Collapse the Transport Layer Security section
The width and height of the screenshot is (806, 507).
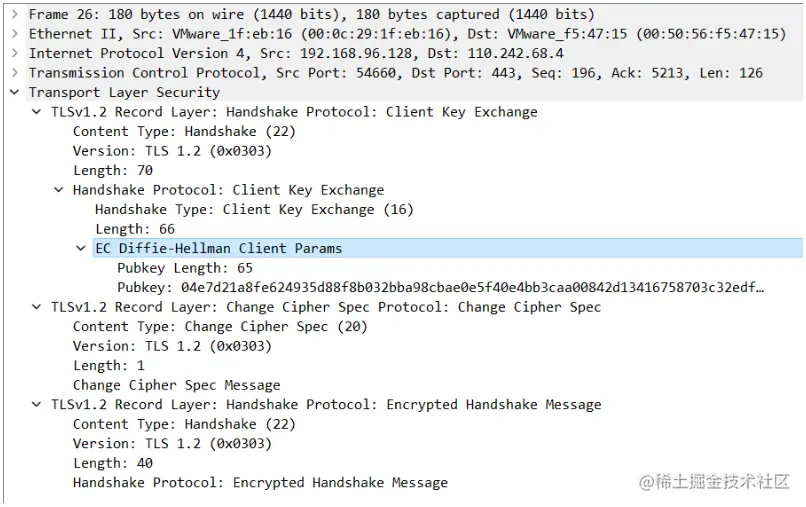click(14, 92)
